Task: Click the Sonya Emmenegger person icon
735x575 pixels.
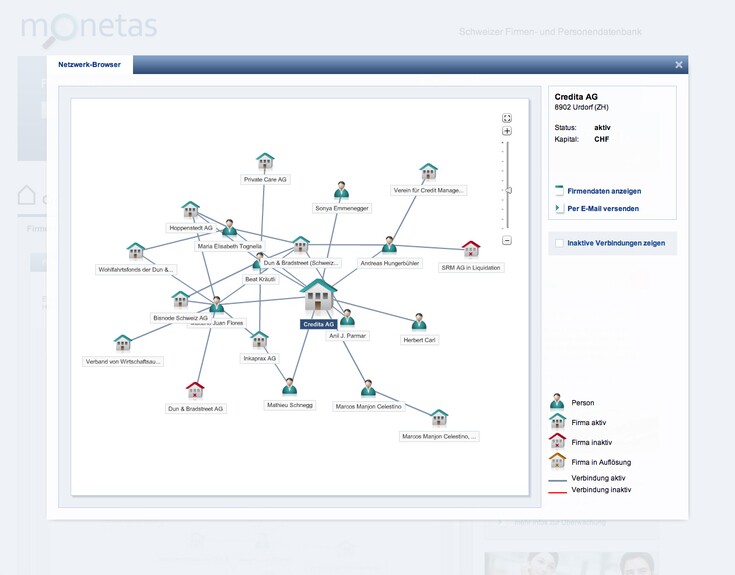Action: [x=342, y=191]
